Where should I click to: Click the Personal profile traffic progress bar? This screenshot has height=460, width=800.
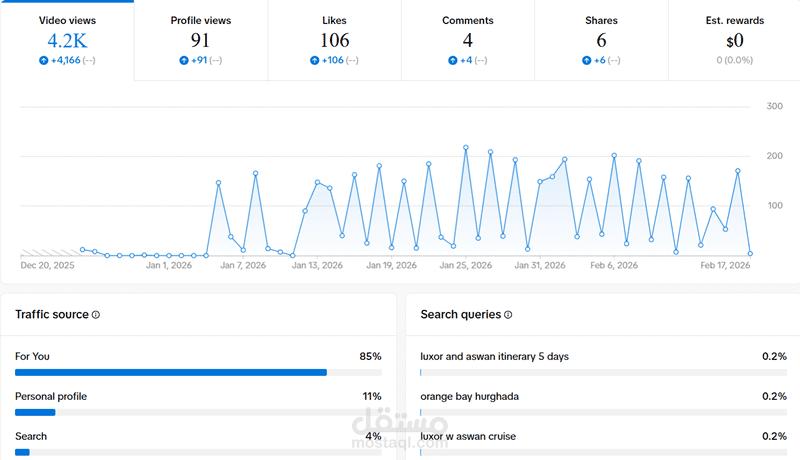(35, 412)
